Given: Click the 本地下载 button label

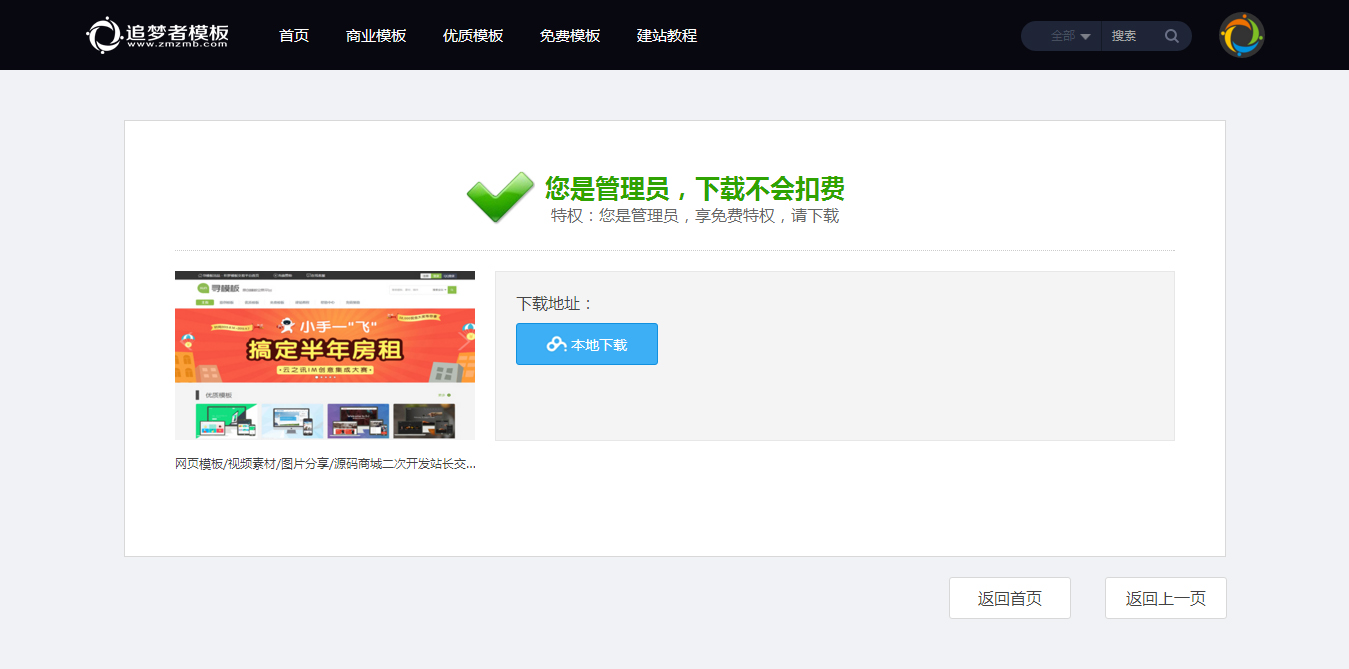Looking at the screenshot, I should (599, 345).
